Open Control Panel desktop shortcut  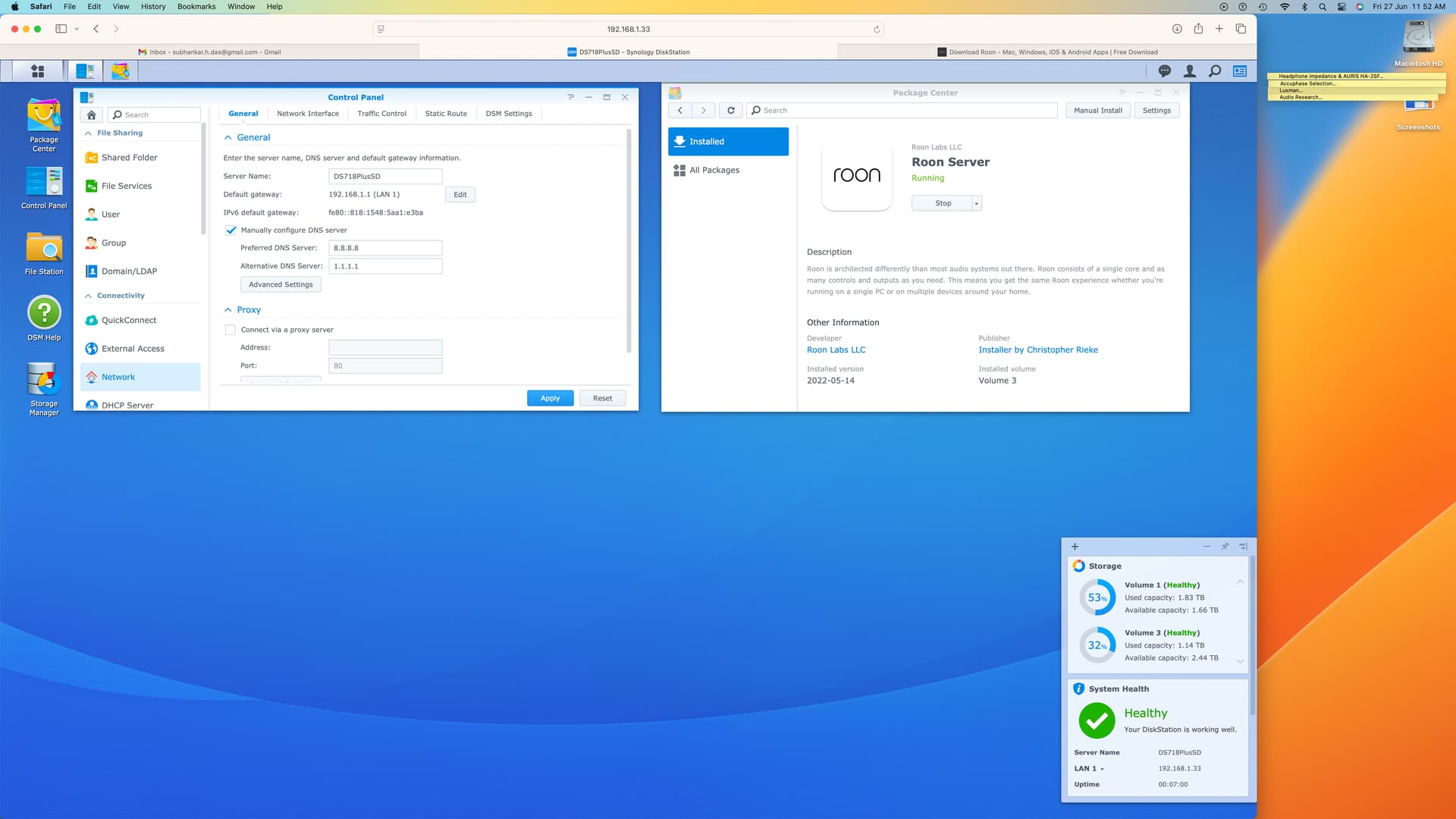(x=44, y=187)
